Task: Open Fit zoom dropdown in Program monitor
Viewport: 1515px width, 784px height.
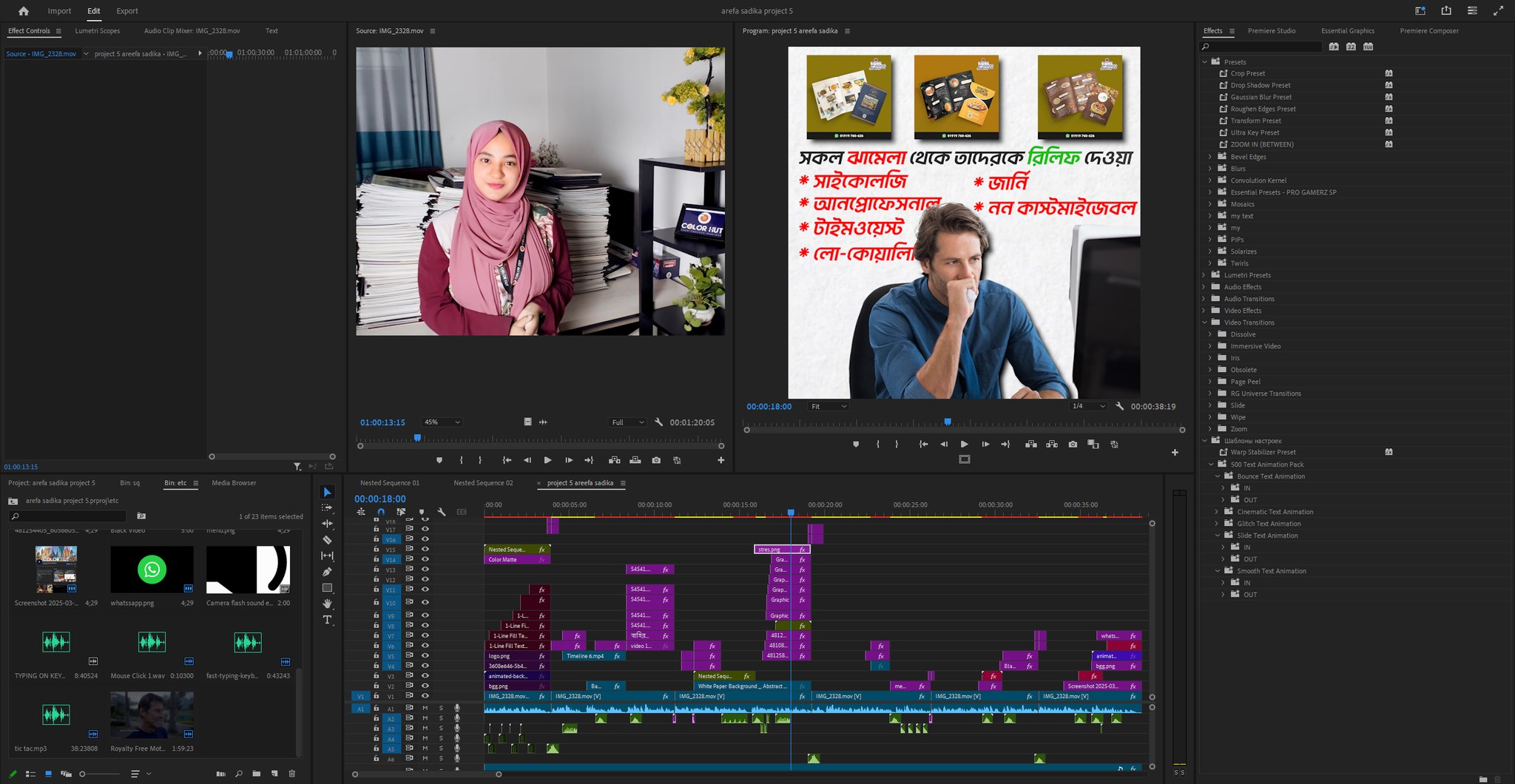Action: 829,406
